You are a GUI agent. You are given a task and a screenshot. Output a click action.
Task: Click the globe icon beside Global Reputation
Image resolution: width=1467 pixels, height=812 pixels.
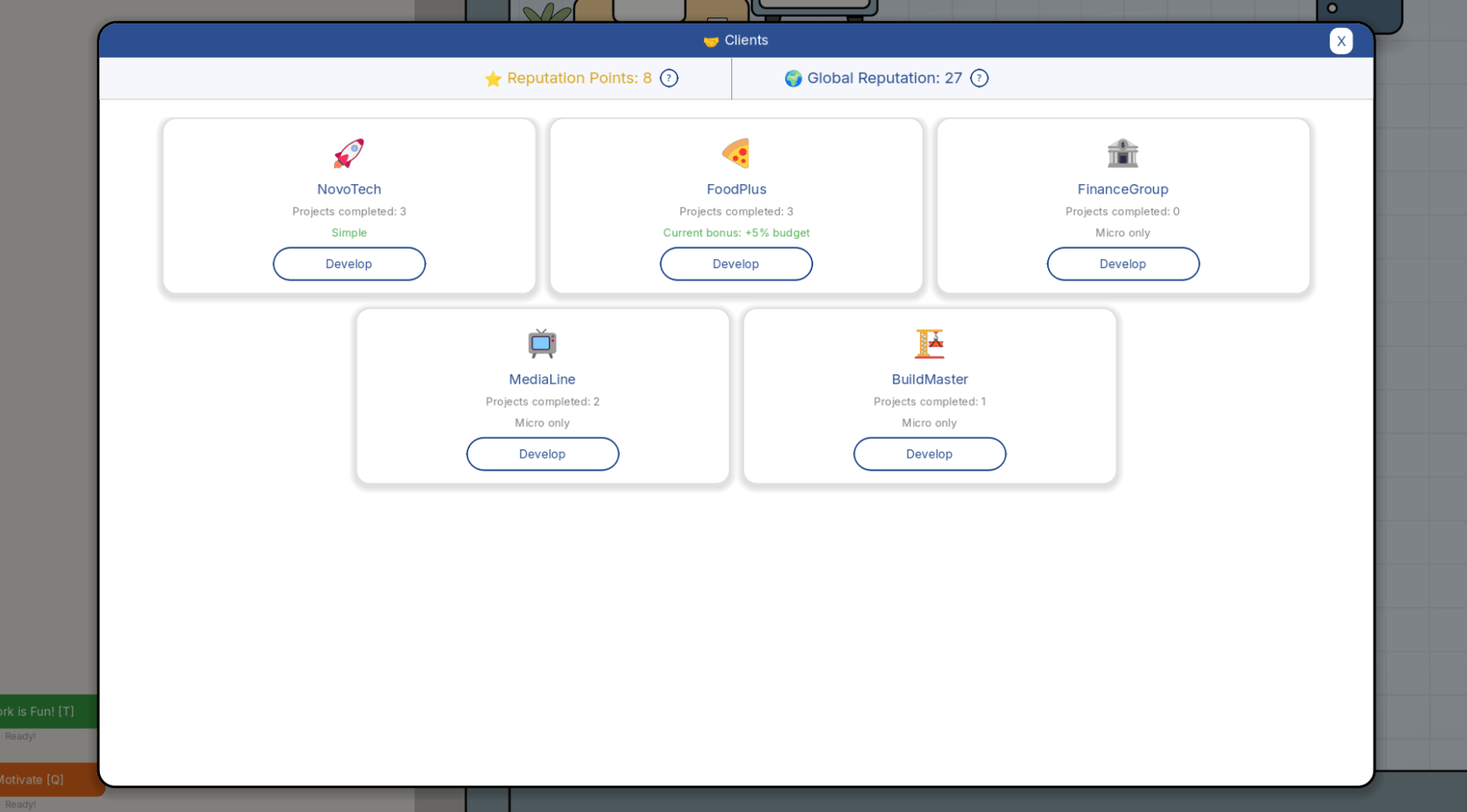[x=793, y=79]
